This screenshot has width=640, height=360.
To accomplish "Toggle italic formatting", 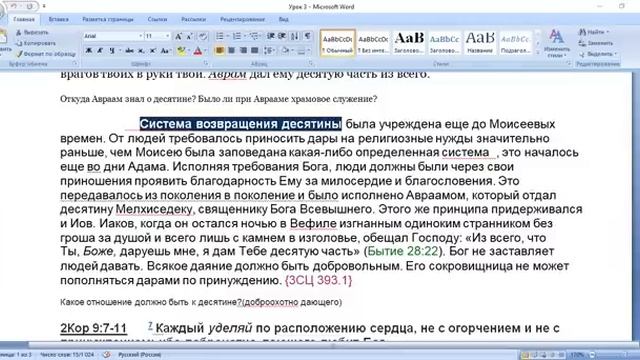I will [x=100, y=51].
